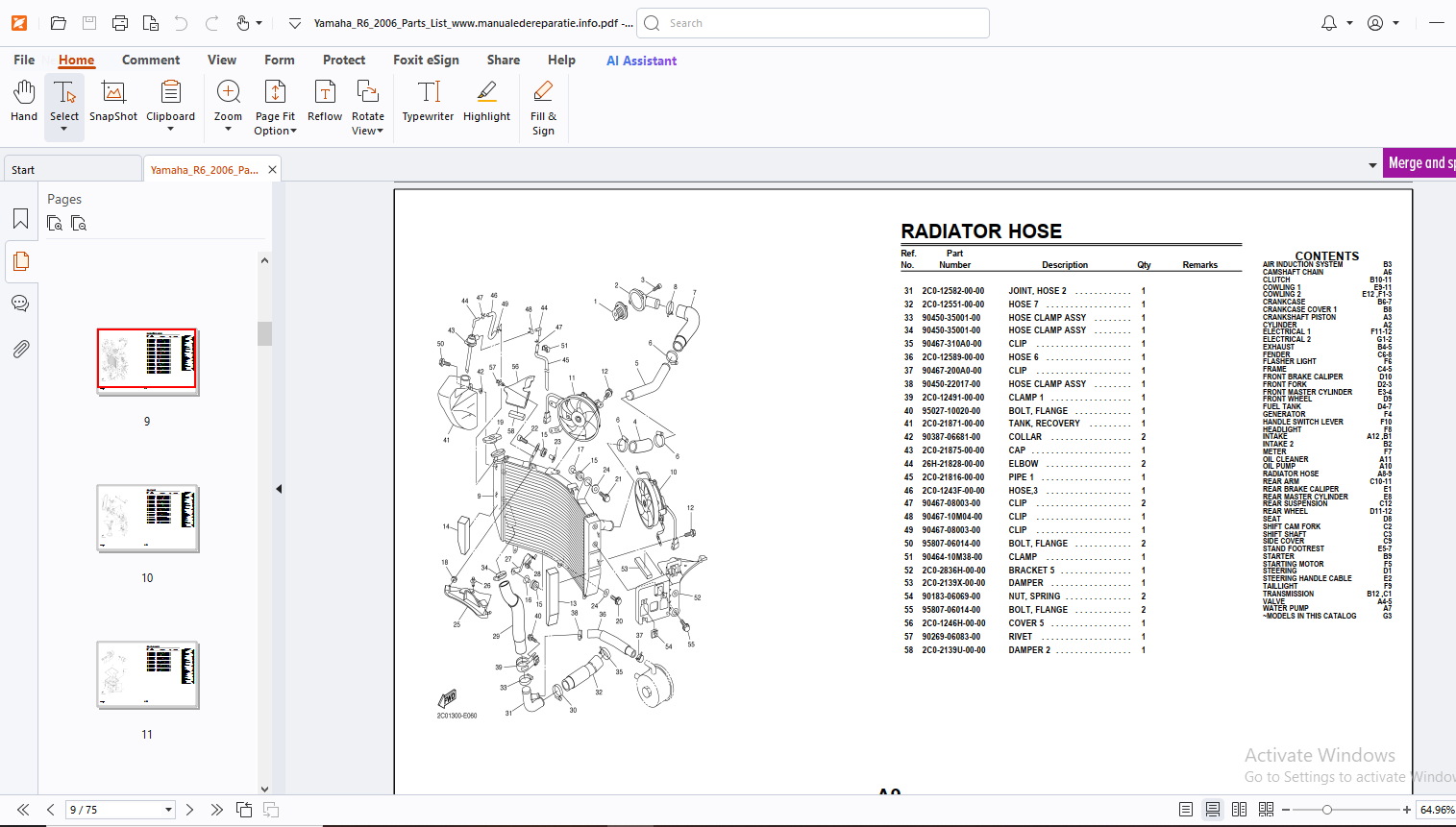Open Rotate View options
This screenshot has height=827, width=1456.
(x=367, y=108)
